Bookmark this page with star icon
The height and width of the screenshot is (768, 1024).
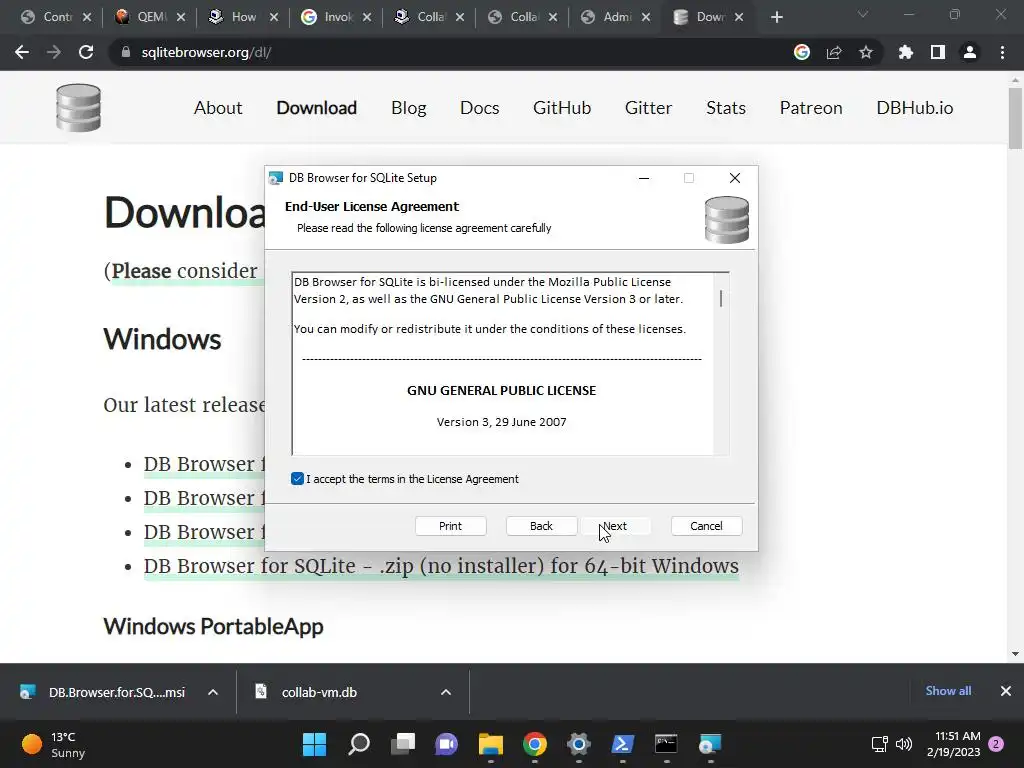tap(866, 52)
